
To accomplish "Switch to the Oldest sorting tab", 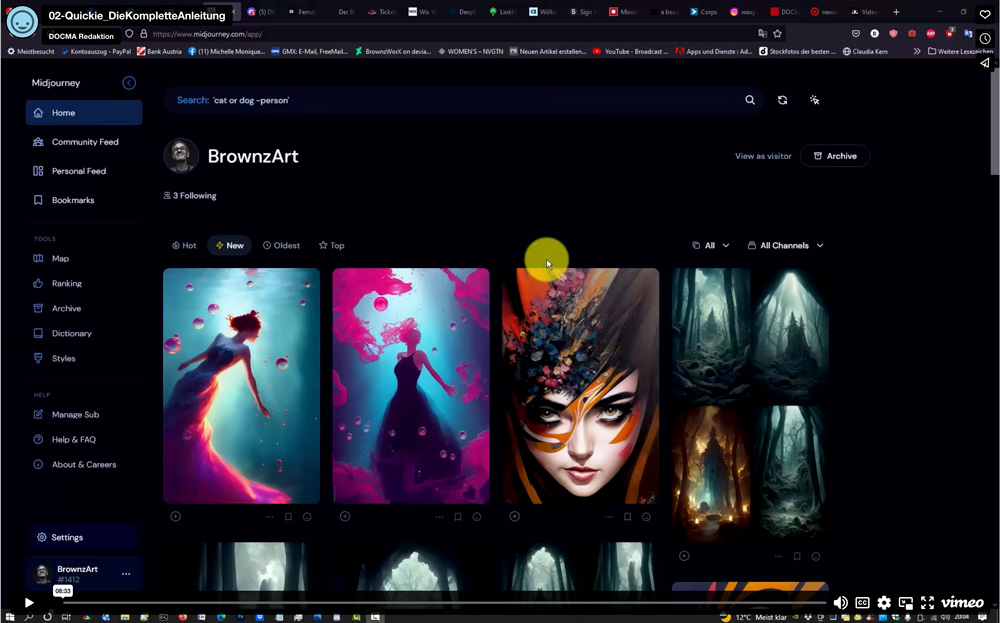I will coord(281,245).
